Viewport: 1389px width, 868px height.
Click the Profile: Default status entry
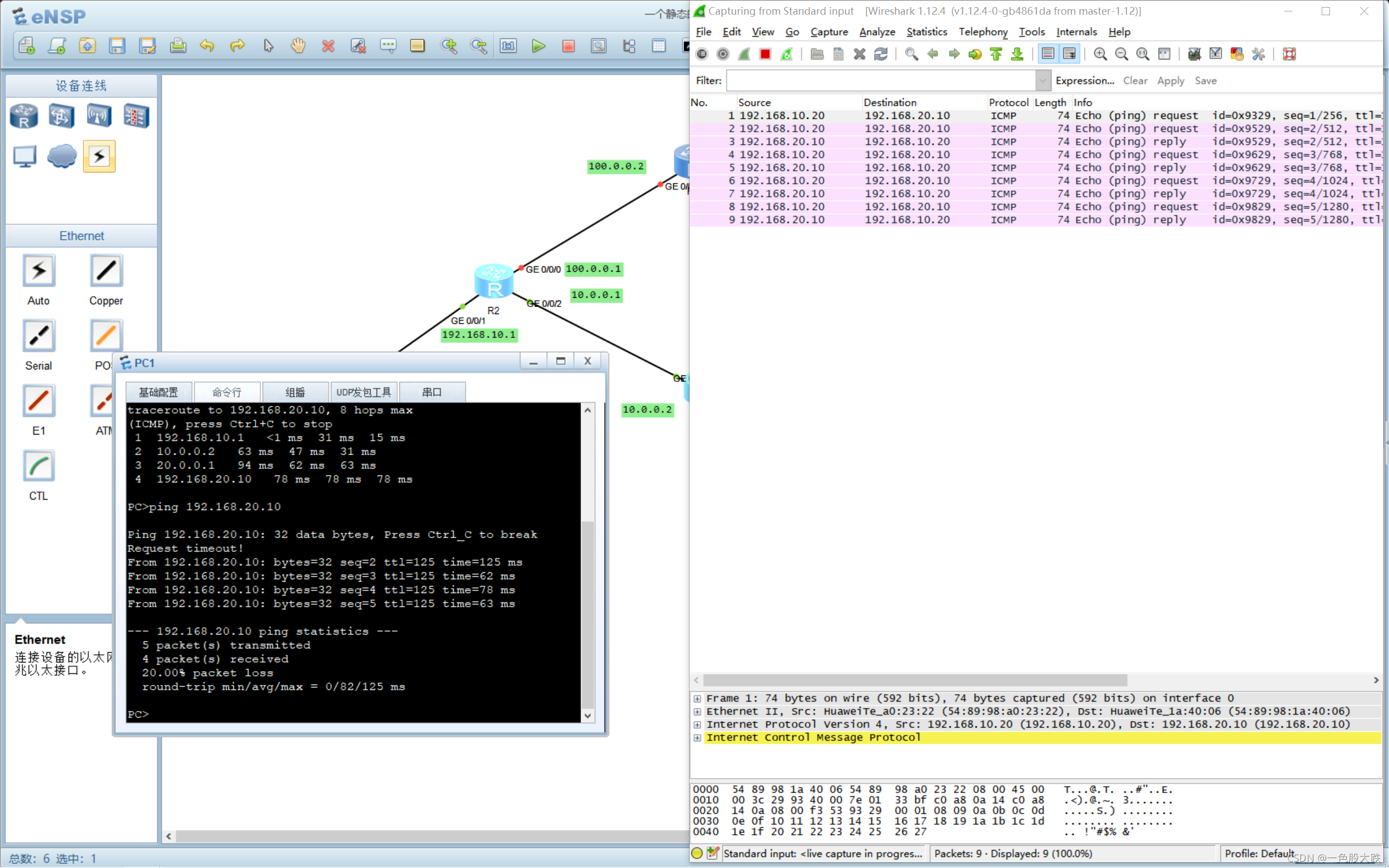(1259, 854)
